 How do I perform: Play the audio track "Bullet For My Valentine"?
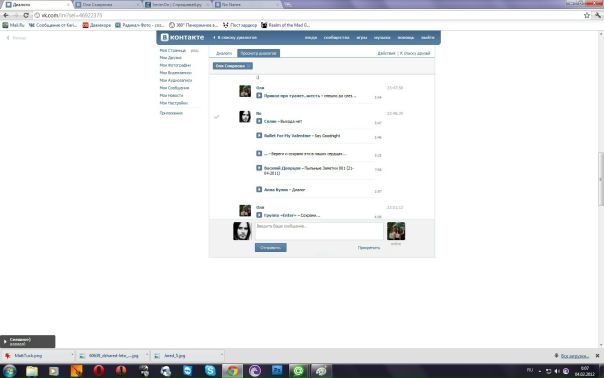259,136
